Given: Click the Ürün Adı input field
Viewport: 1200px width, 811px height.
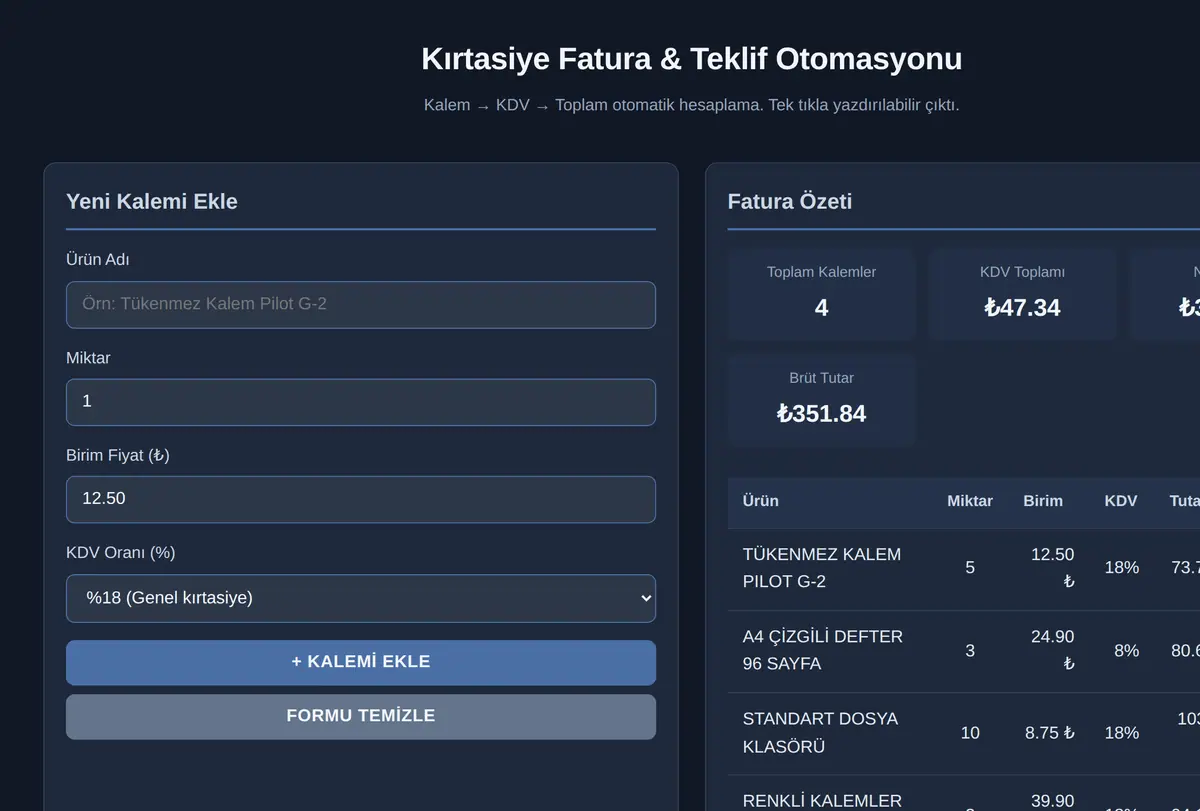Looking at the screenshot, I should pyautogui.click(x=361, y=305).
